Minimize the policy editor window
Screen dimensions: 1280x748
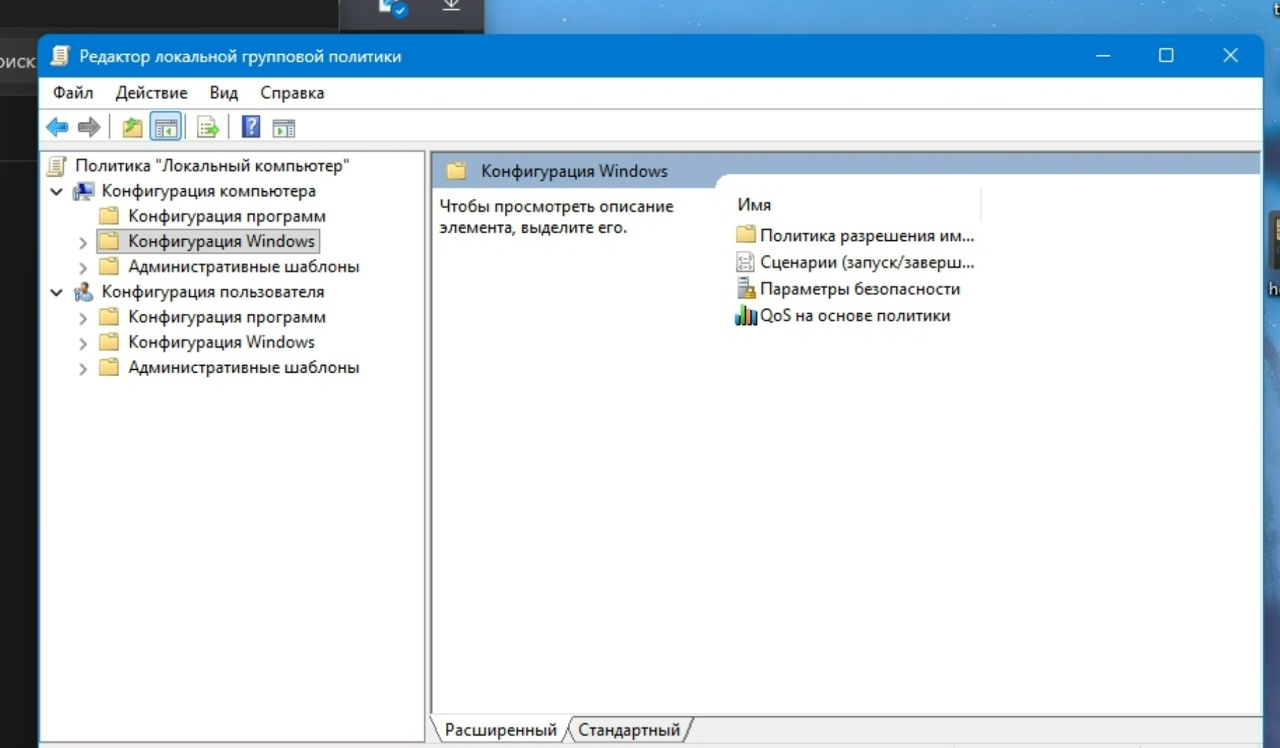click(x=1103, y=56)
